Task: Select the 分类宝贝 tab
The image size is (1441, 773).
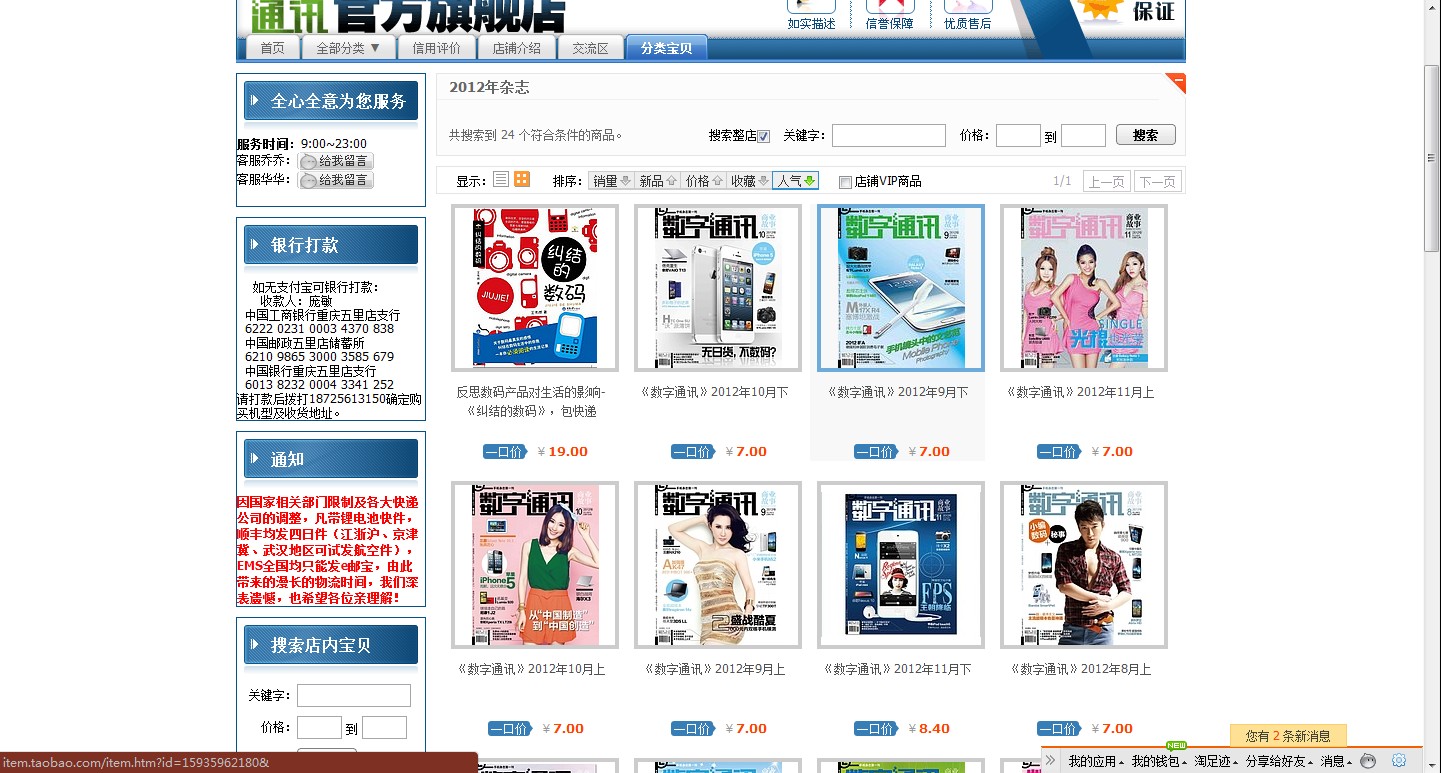Action: click(x=666, y=48)
